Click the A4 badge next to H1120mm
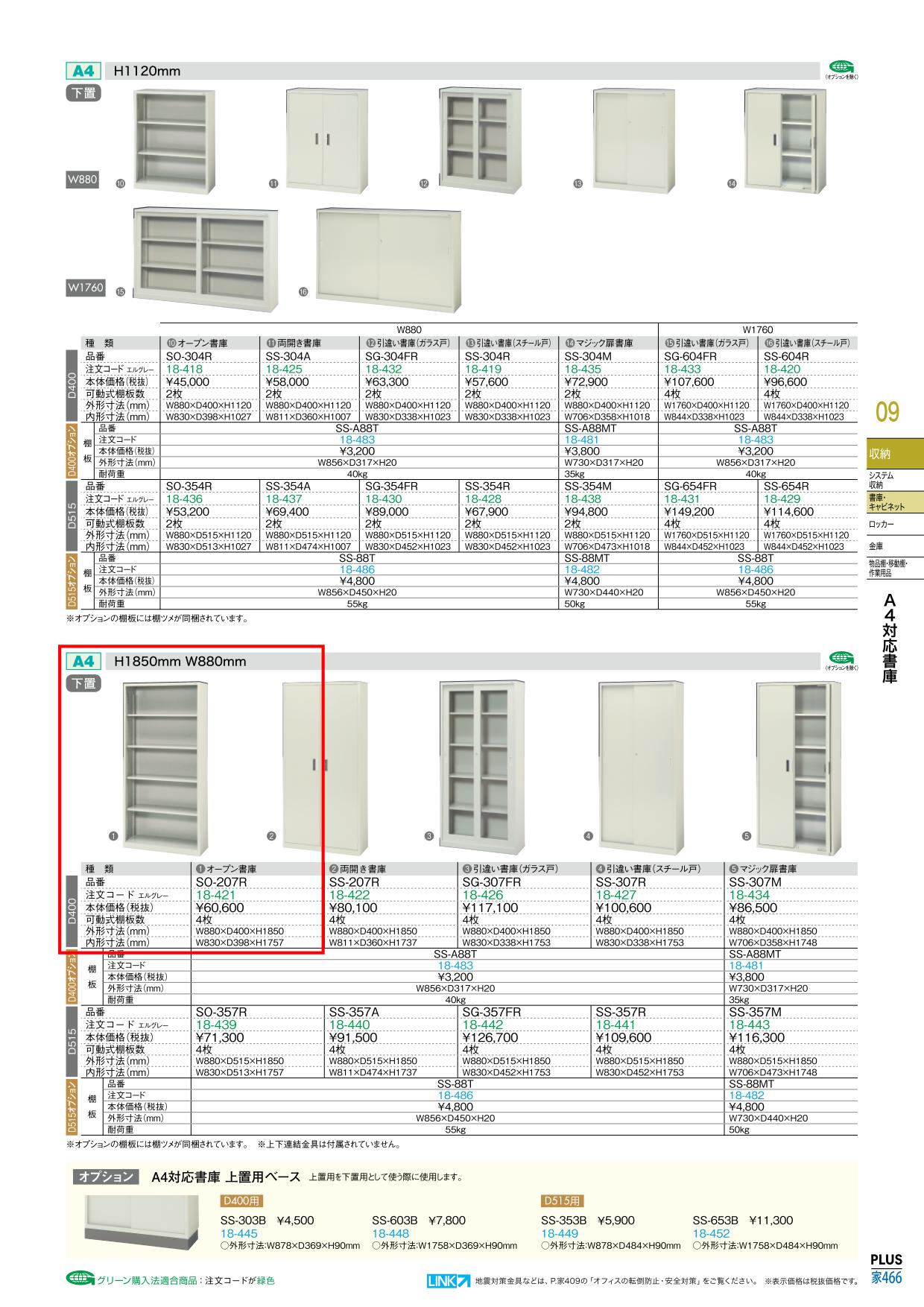Image resolution: width=924 pixels, height=1307 pixels. pos(83,72)
